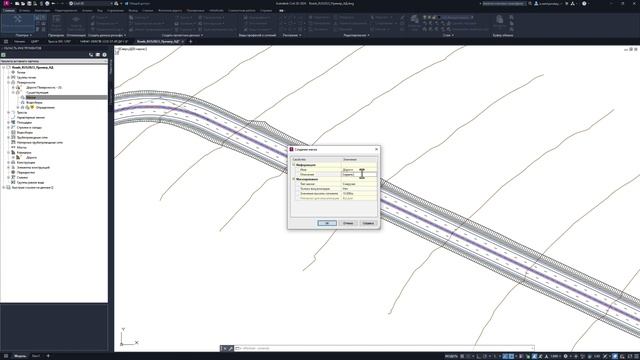Click the Описание value field in dialog
Viewport: 640px width, 360px height.
pyautogui.click(x=359, y=174)
